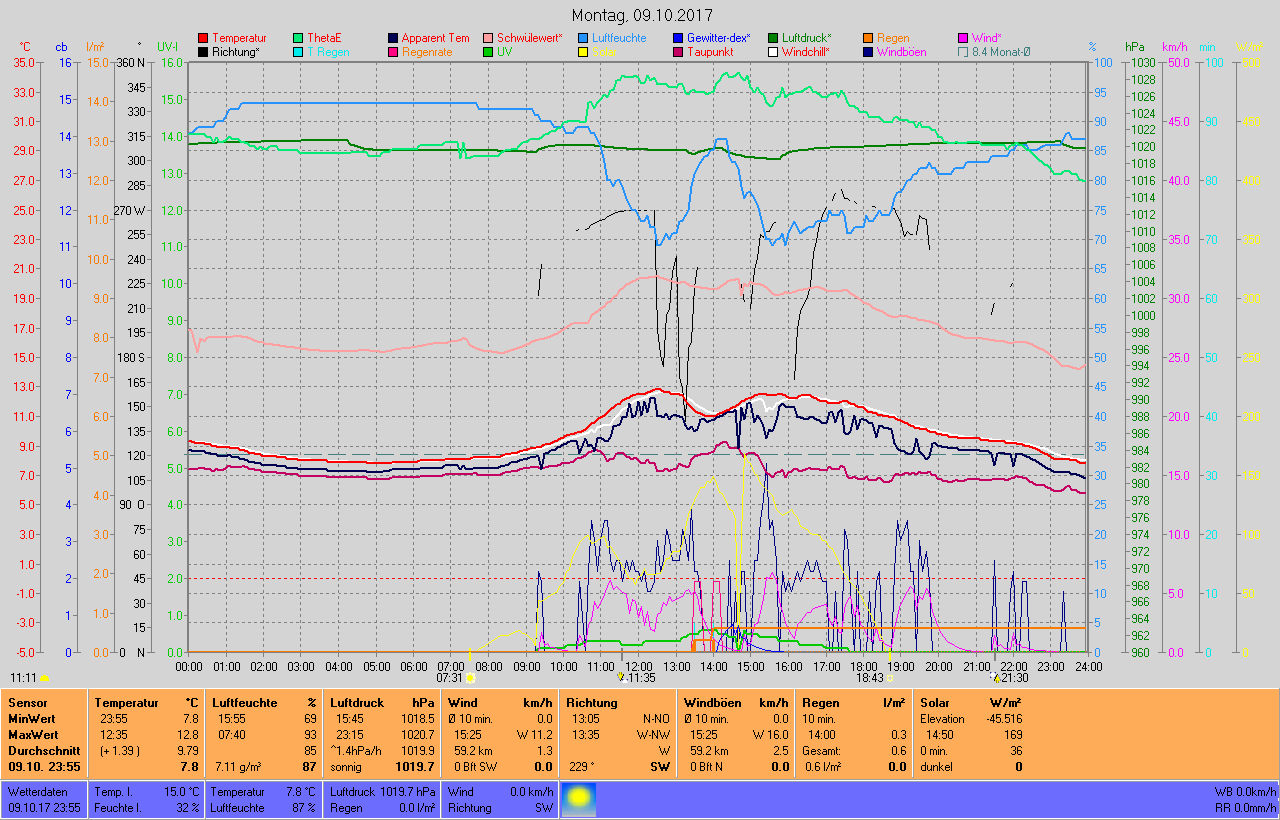Click the yellow Solar legend square
This screenshot has width=1280, height=820.
tap(584, 52)
